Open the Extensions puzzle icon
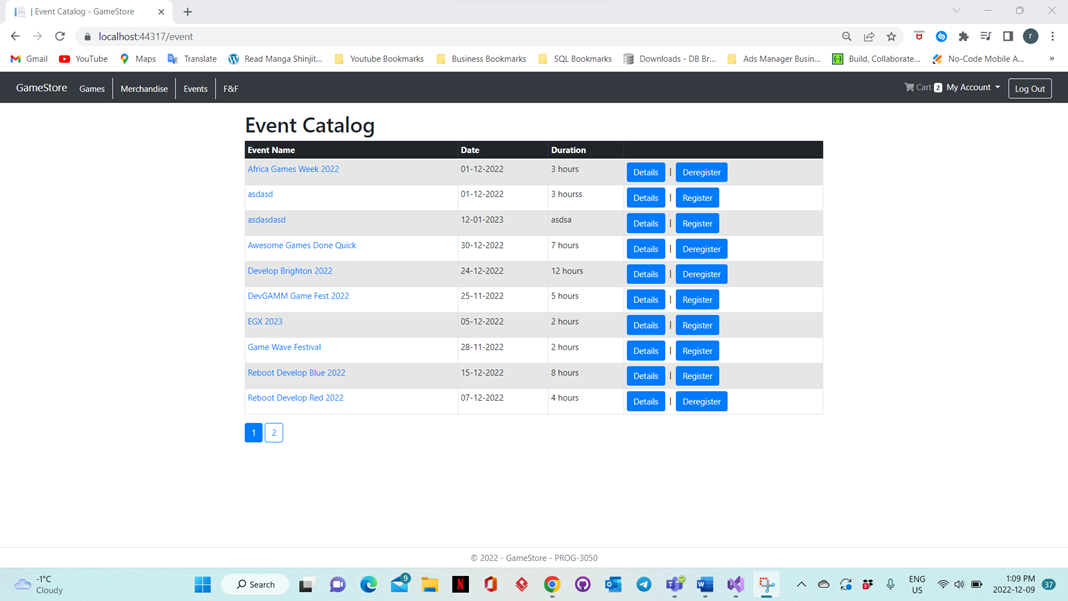This screenshot has width=1068, height=601. coord(962,36)
